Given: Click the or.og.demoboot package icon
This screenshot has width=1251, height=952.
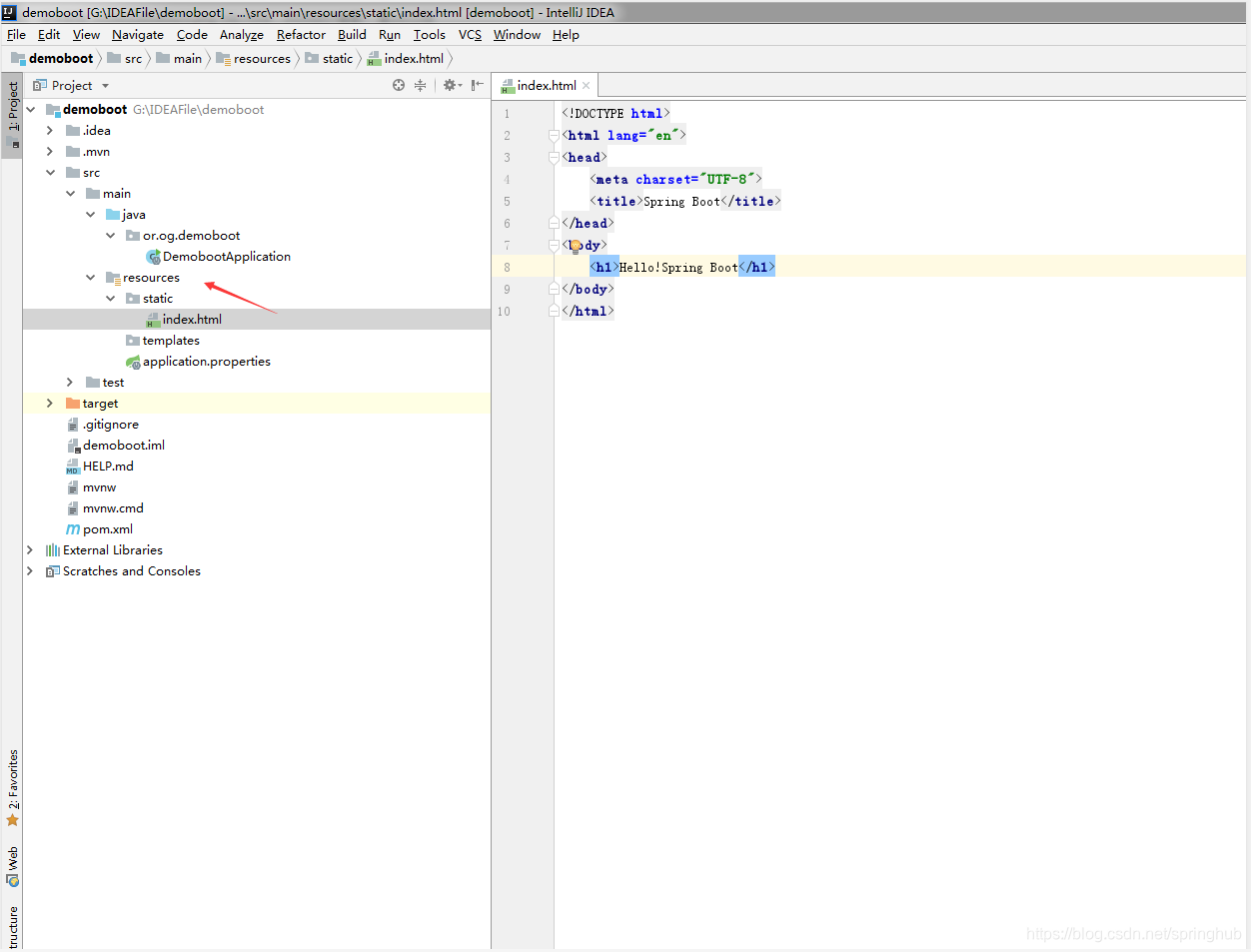Looking at the screenshot, I should pos(133,236).
